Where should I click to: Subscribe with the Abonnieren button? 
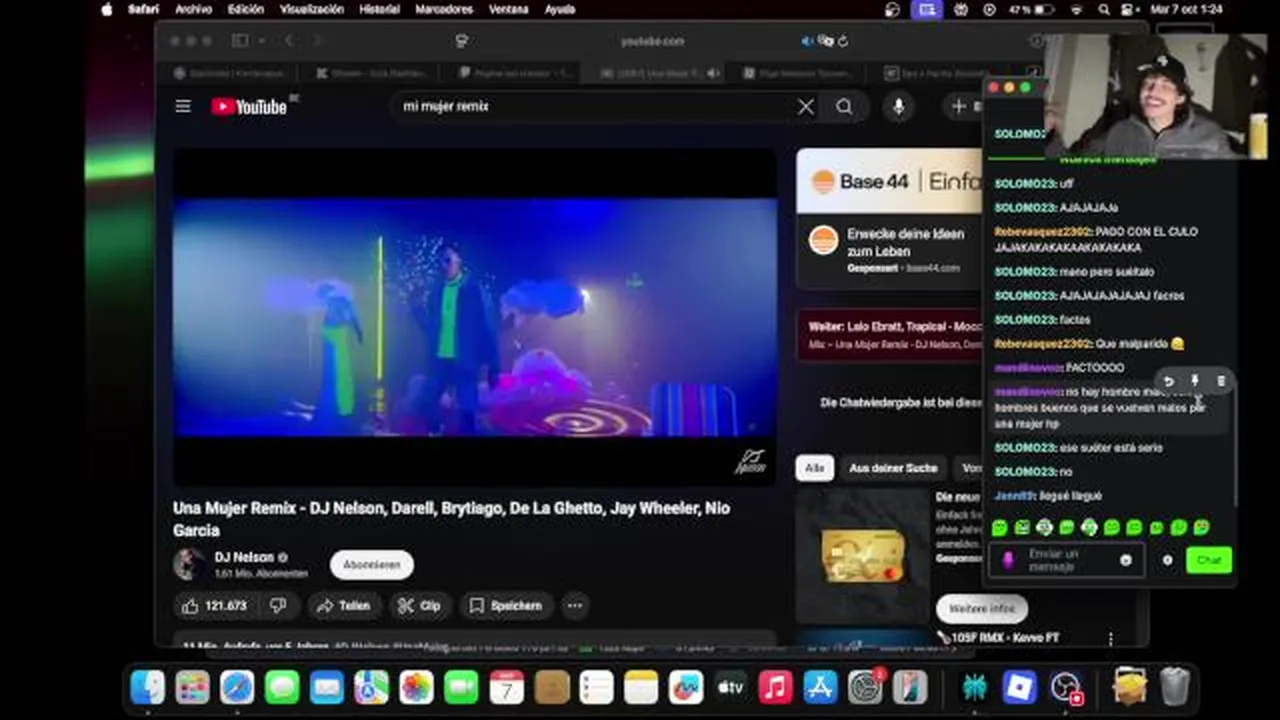pyautogui.click(x=372, y=565)
